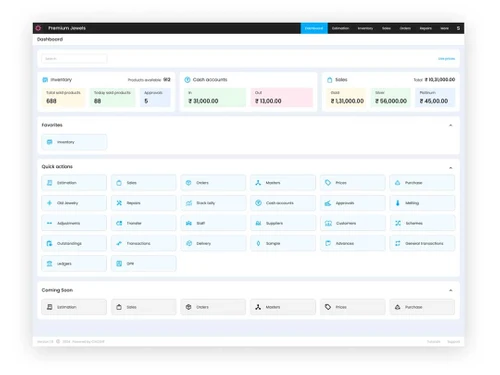
Task: Collapse the Coming Soon section
Action: point(450,290)
